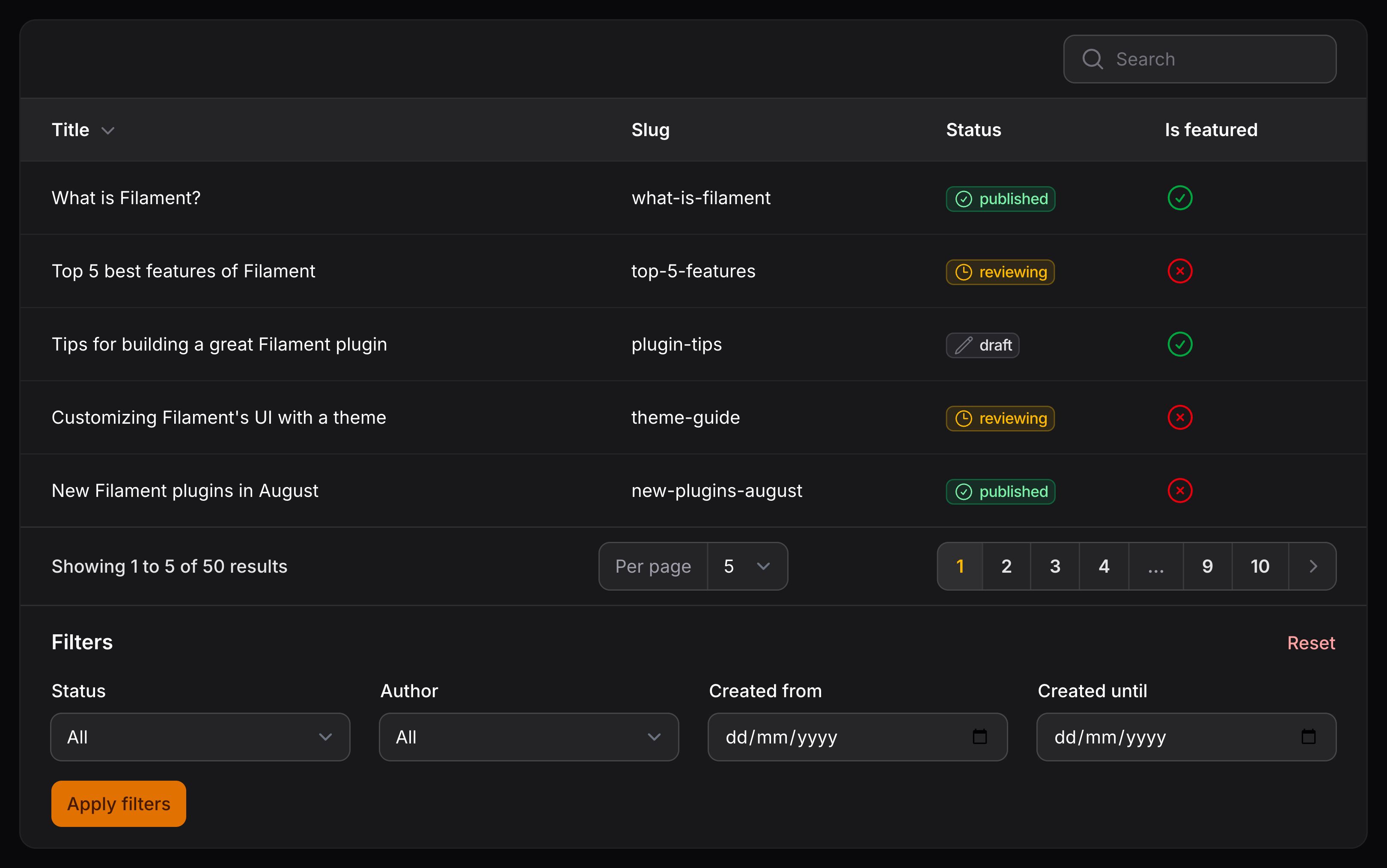This screenshot has width=1387, height=868.
Task: Focus the Created until date field
Action: click(x=1187, y=737)
